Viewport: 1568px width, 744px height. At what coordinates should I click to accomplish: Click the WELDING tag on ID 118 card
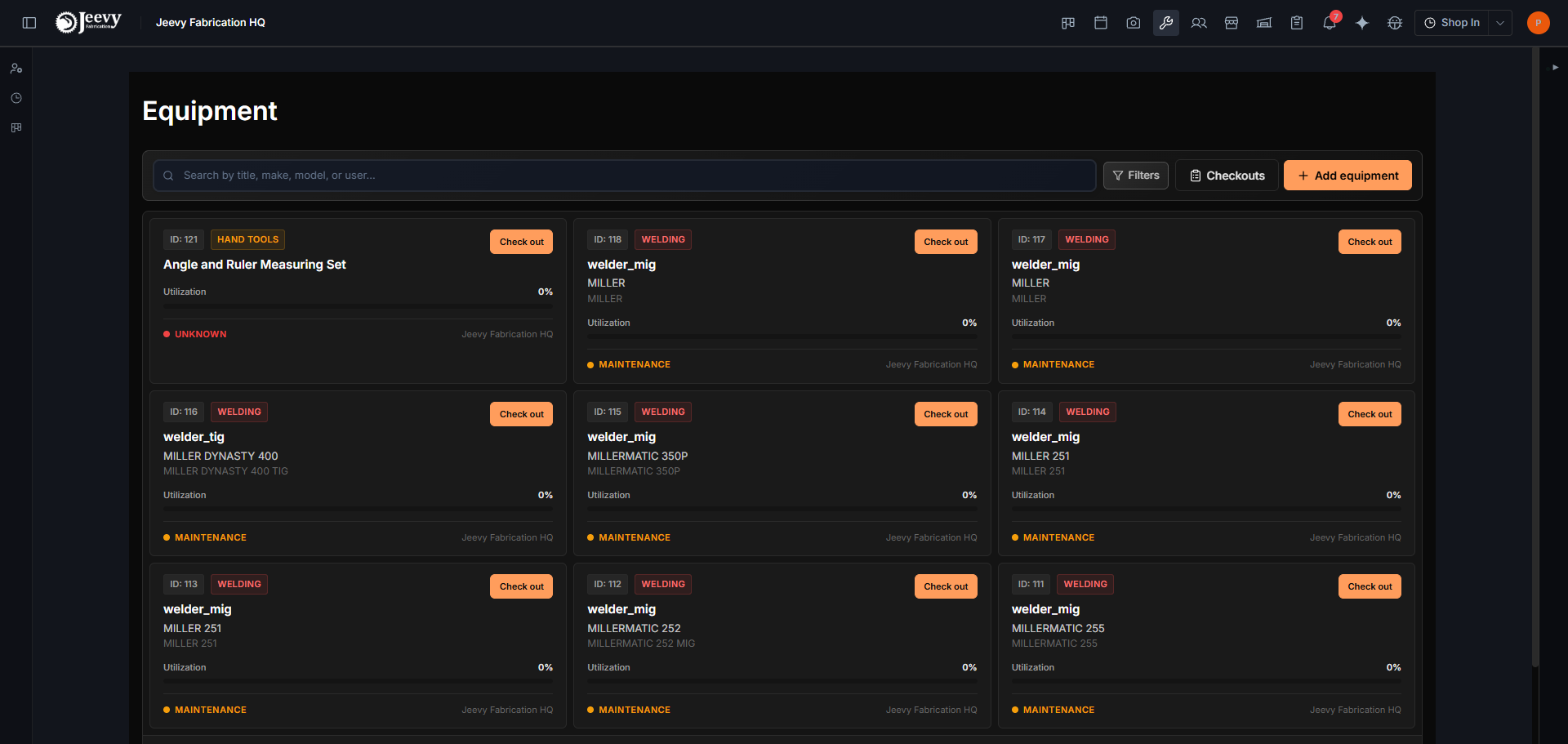(x=663, y=239)
